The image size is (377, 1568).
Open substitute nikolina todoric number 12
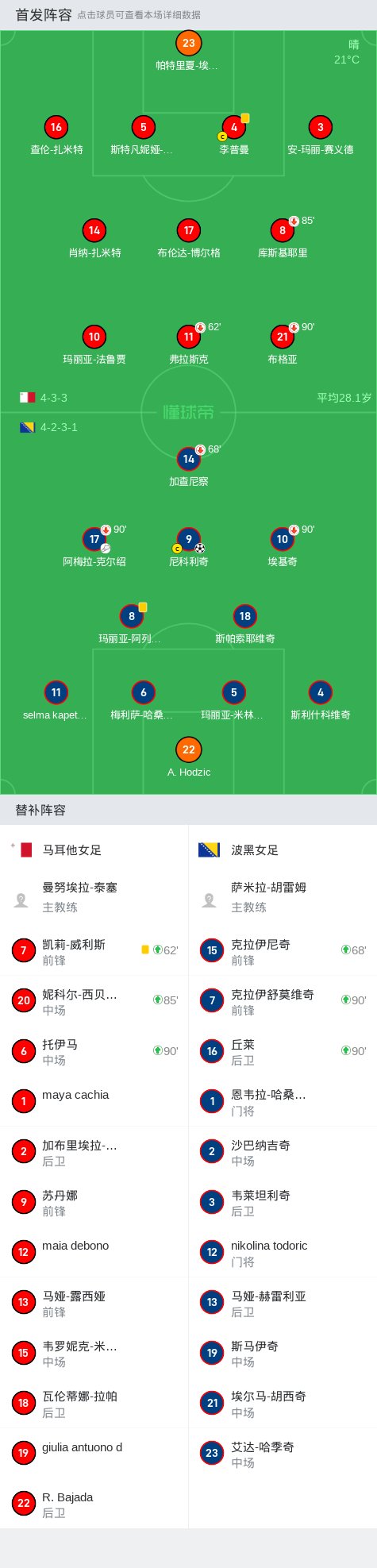click(x=283, y=1251)
